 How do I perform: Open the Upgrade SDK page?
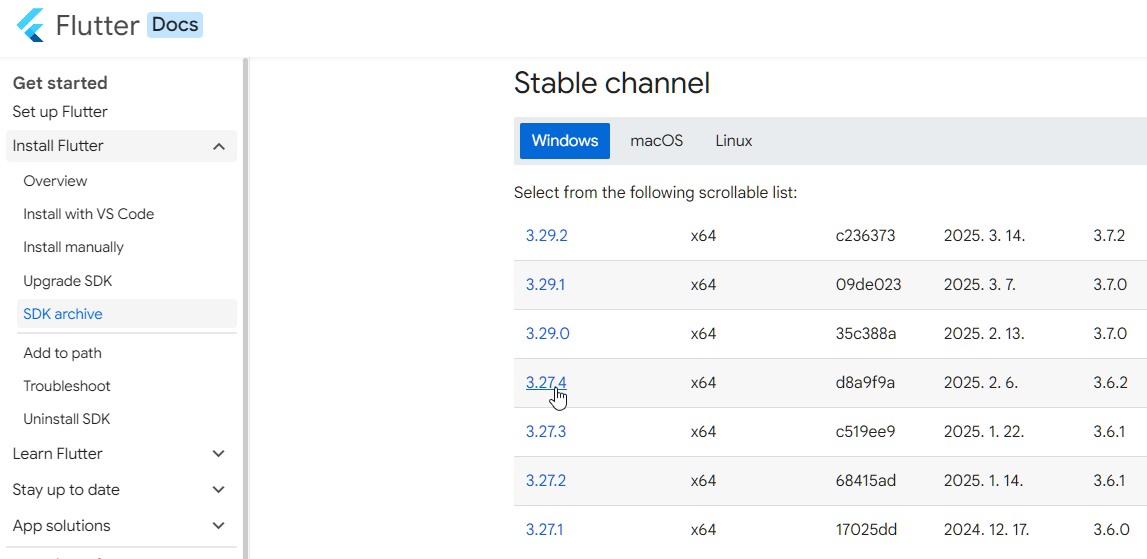(x=67, y=281)
